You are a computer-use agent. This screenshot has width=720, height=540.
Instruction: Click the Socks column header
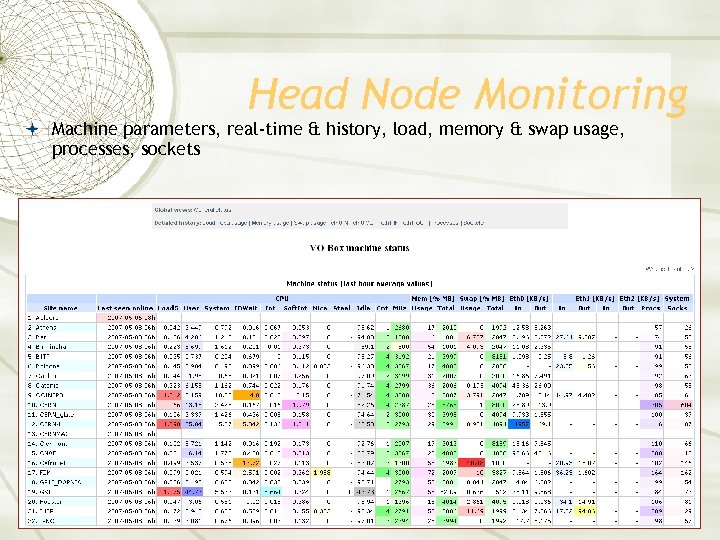pos(677,308)
